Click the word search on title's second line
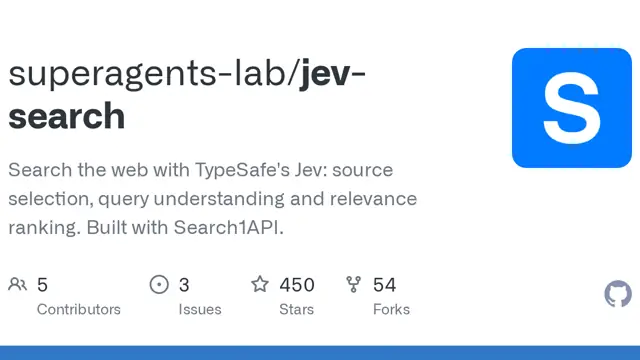 [x=67, y=116]
